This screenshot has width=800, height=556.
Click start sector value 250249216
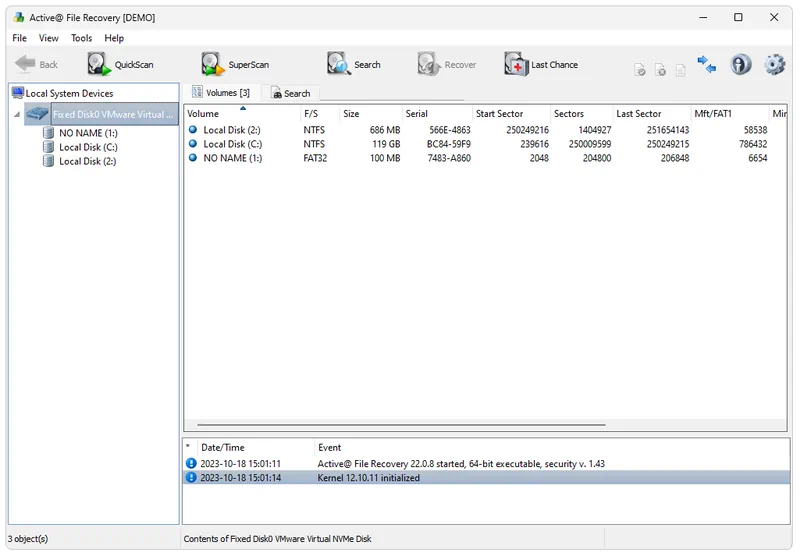(x=528, y=130)
